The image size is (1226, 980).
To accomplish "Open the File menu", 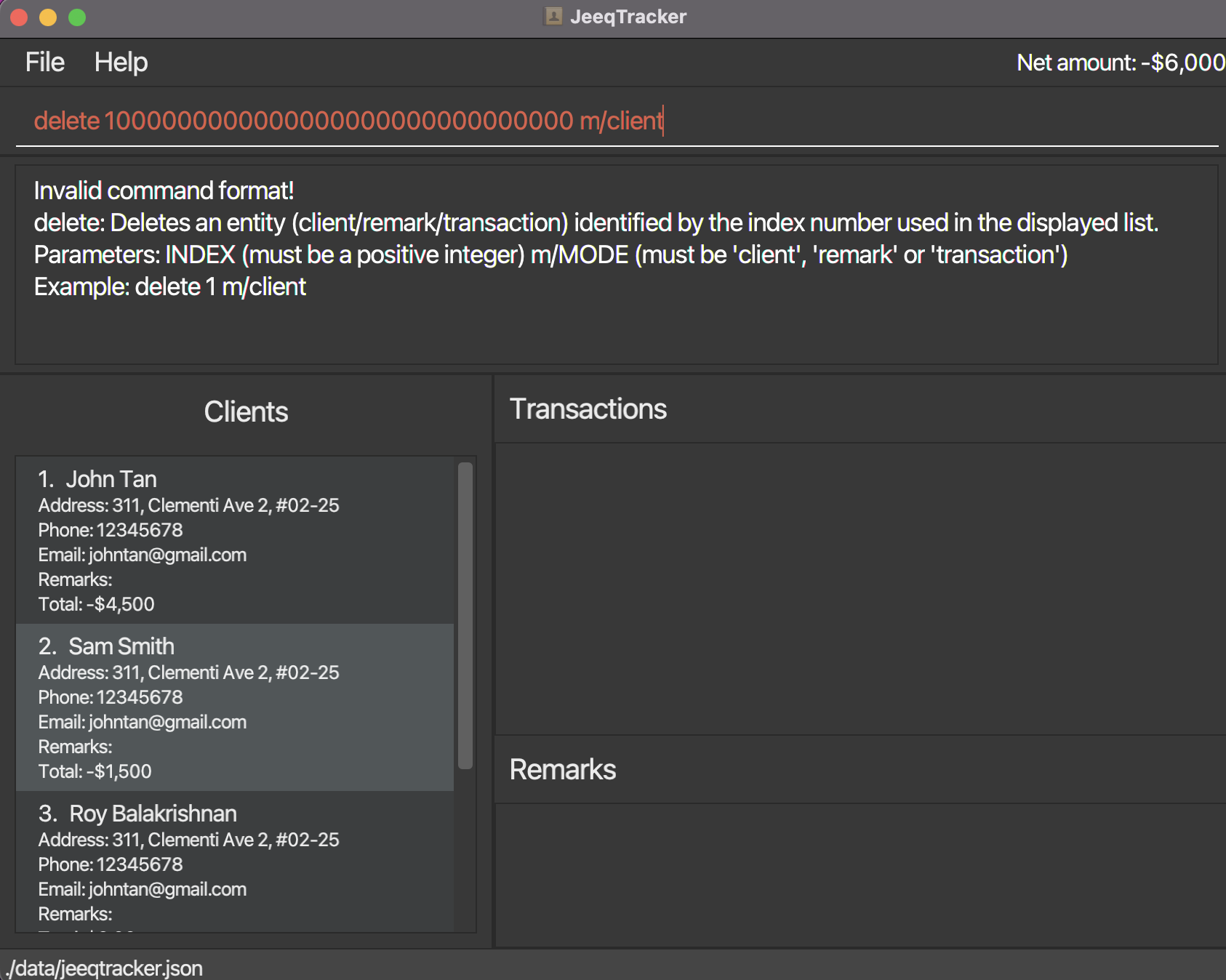I will pos(45,63).
